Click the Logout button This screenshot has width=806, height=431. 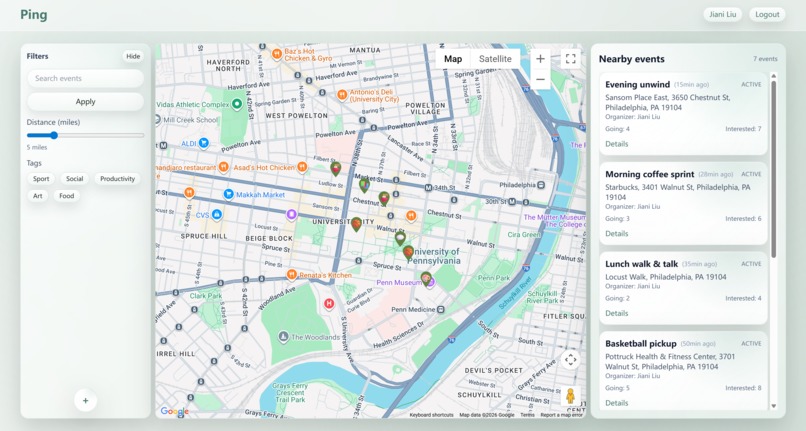[x=767, y=14]
